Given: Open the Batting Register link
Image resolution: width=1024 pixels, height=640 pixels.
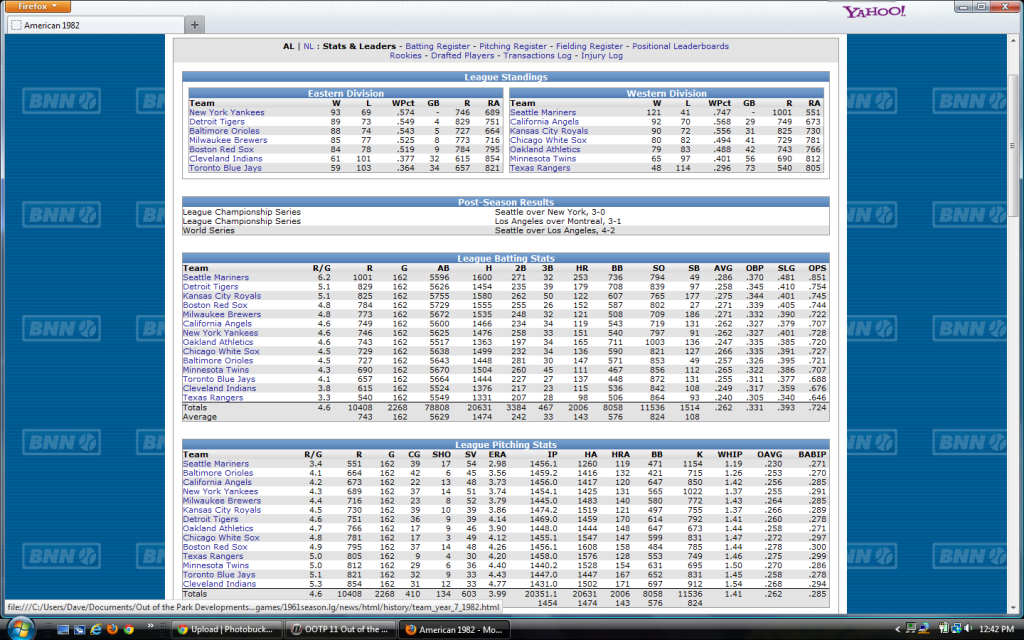Looking at the screenshot, I should click(438, 46).
